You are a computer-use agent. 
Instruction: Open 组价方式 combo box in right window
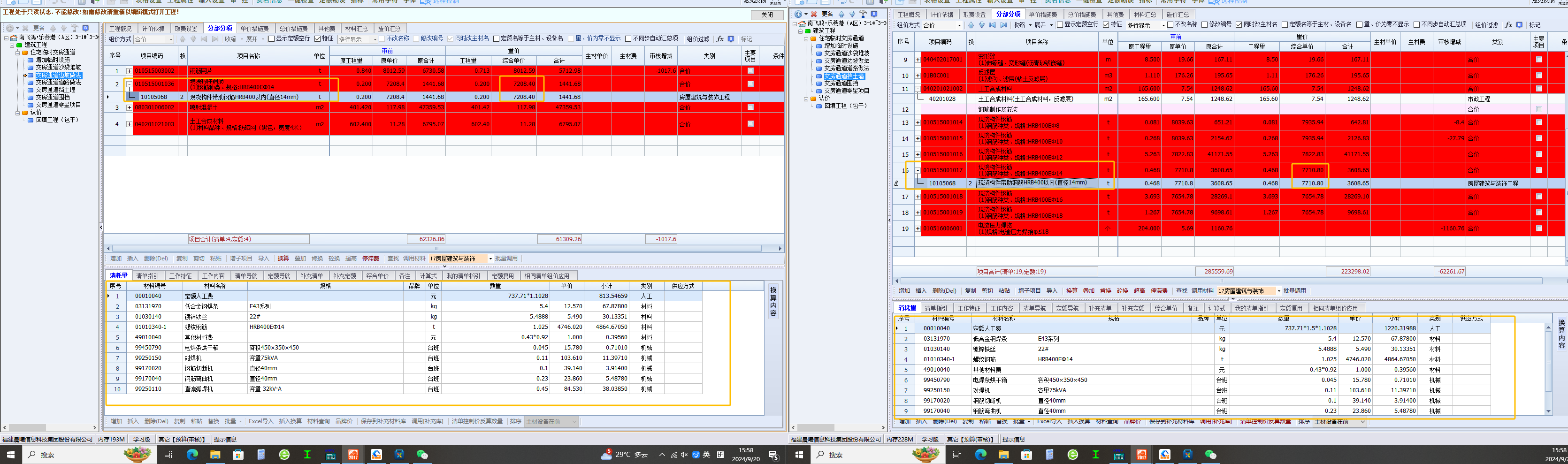pos(942,25)
